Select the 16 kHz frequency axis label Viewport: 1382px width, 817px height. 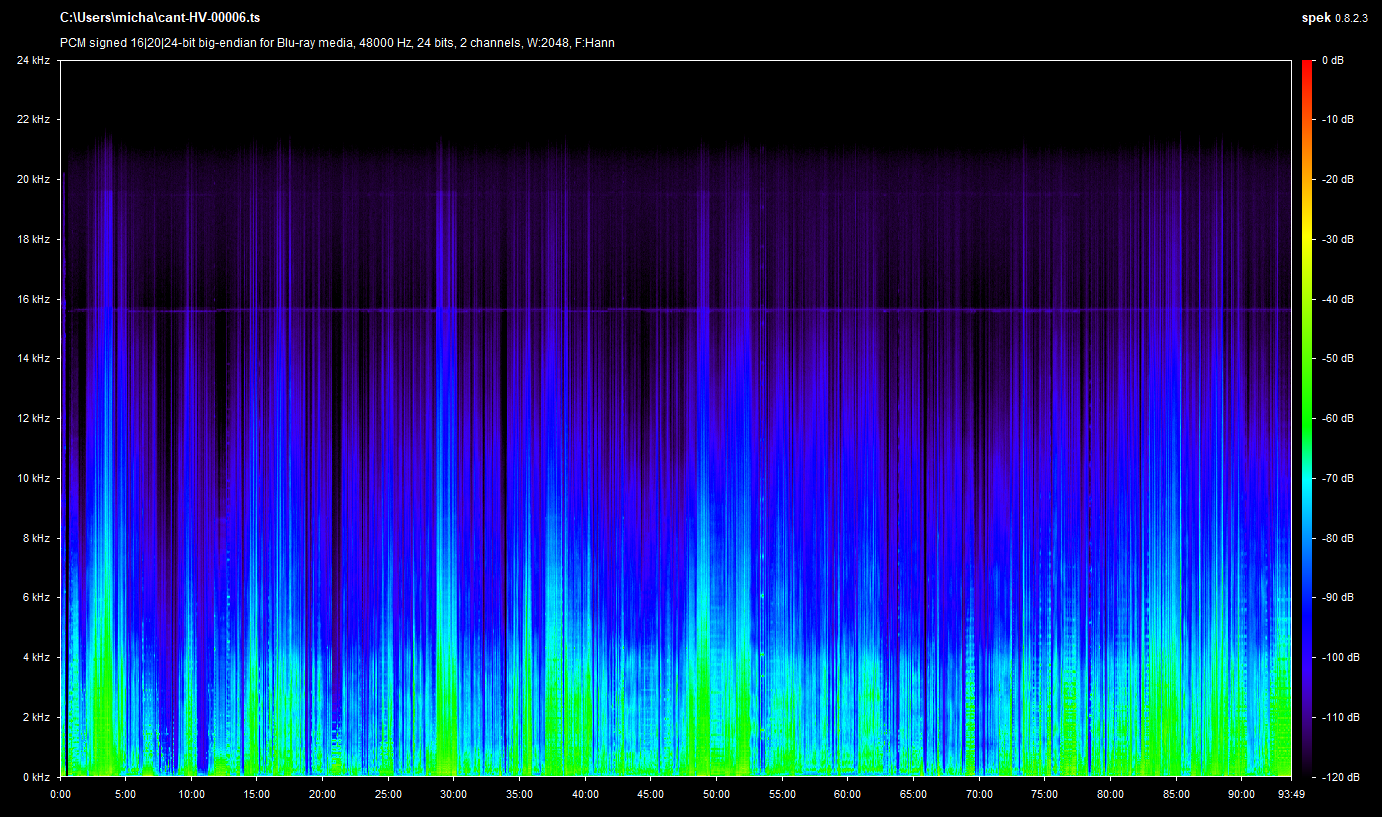(x=33, y=299)
